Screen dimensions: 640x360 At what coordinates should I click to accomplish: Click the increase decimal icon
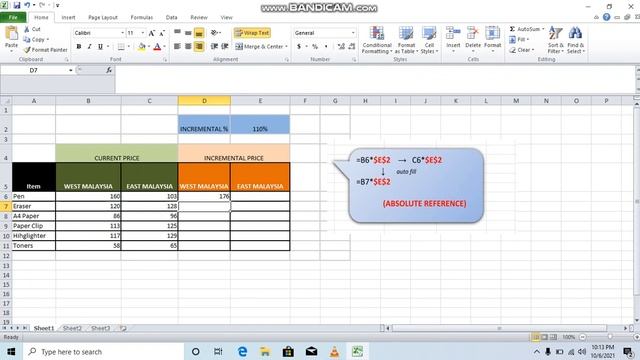tap(341, 47)
